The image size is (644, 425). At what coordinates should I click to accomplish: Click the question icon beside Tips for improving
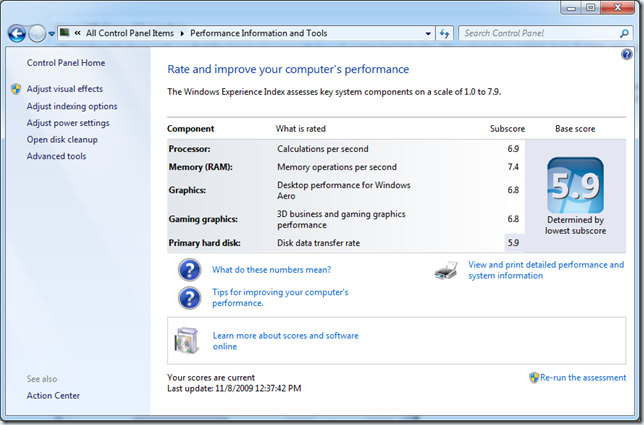click(189, 298)
